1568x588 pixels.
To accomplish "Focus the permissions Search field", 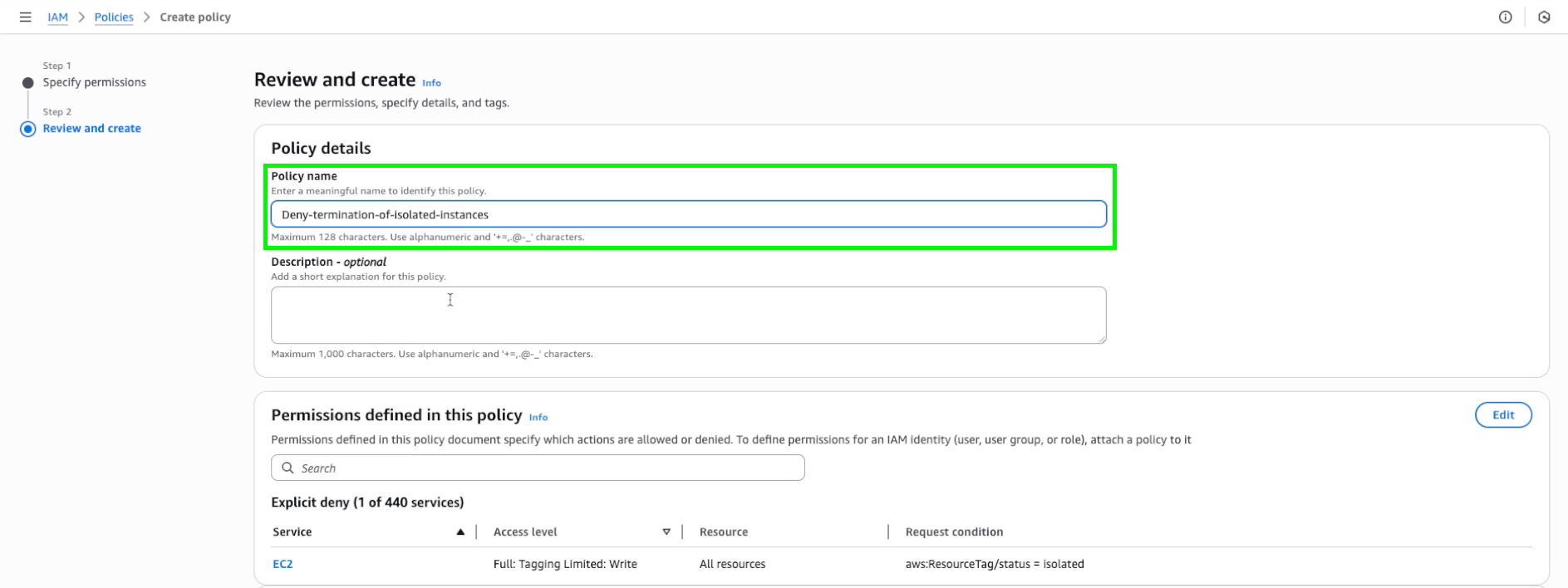I will (538, 468).
